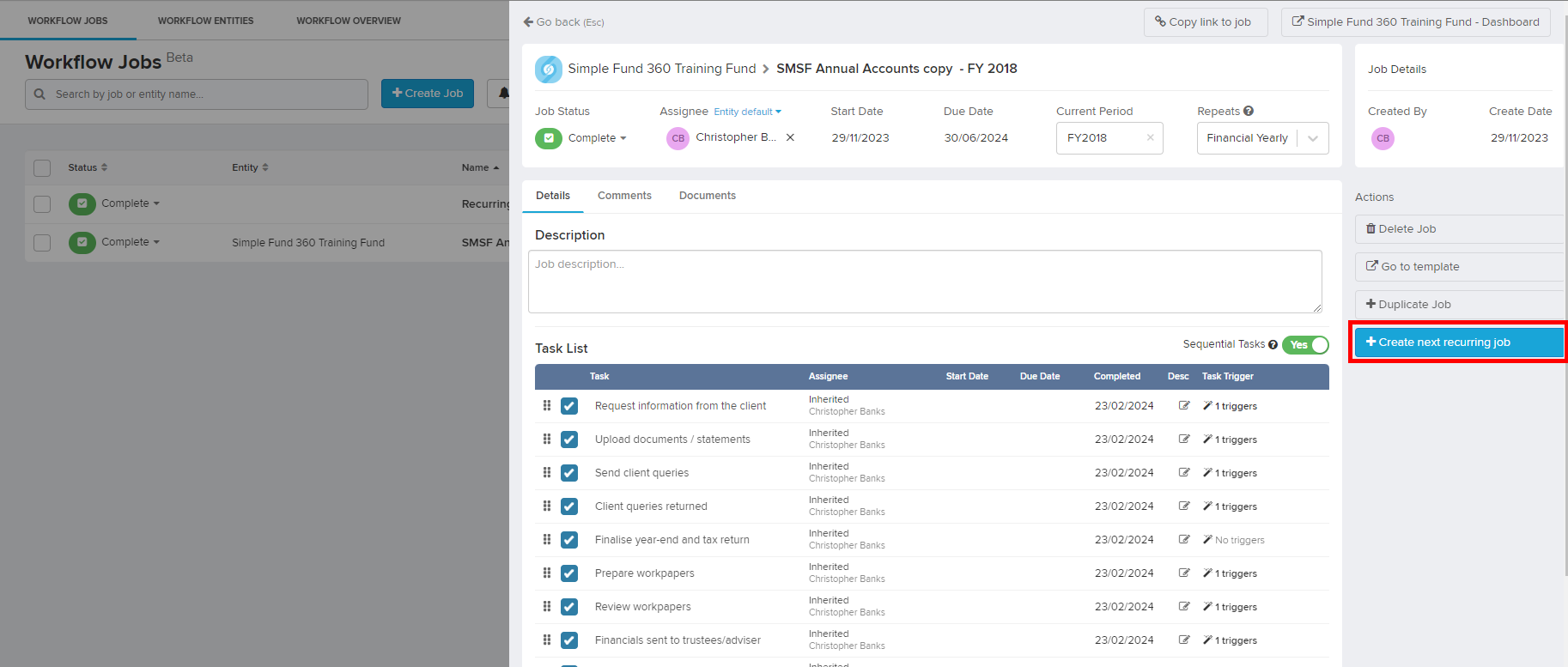This screenshot has width=1568, height=667.
Task: Click drag handle of Send client queries task
Action: click(547, 472)
